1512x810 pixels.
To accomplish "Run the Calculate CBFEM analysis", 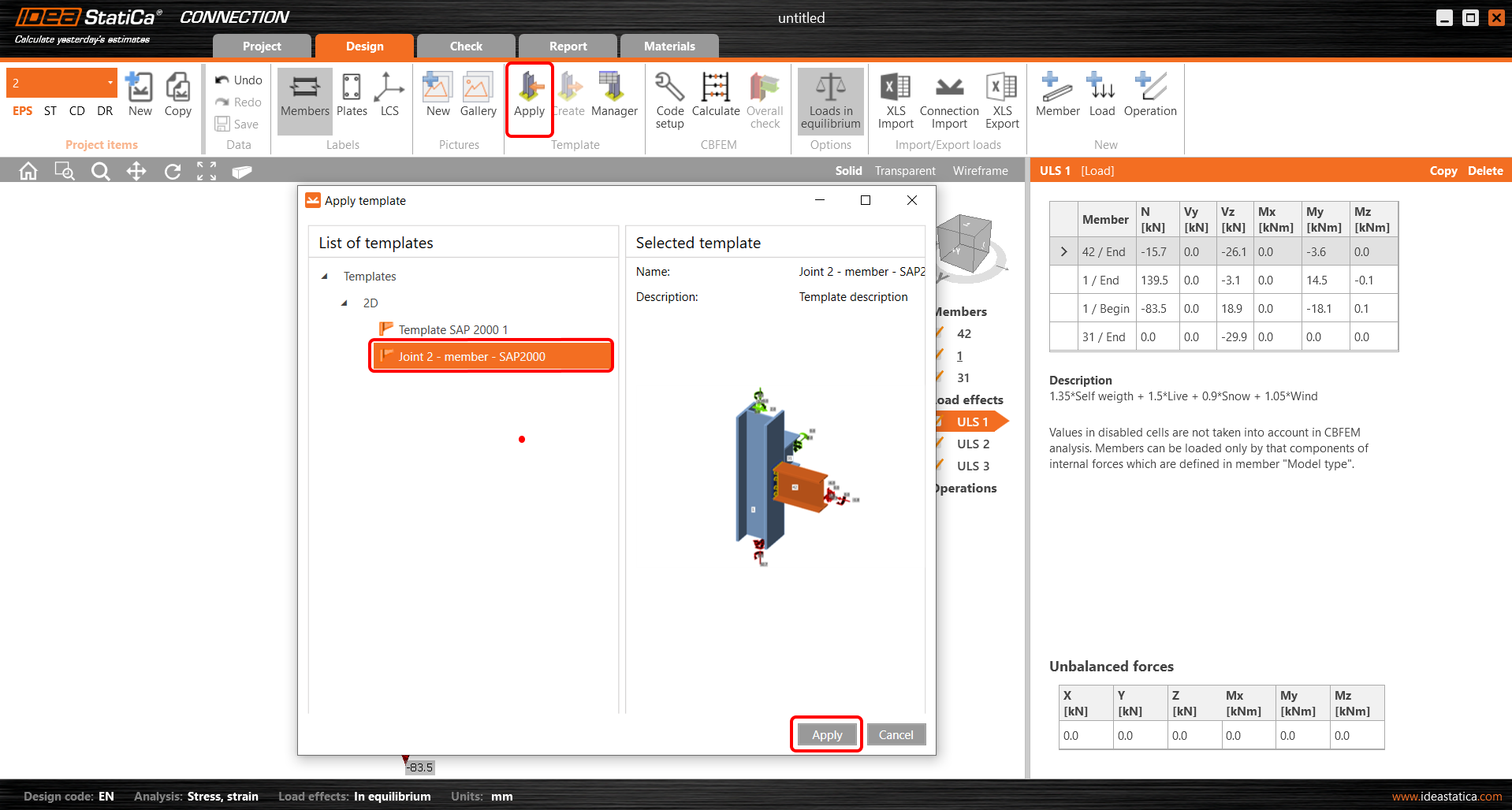I will click(716, 95).
